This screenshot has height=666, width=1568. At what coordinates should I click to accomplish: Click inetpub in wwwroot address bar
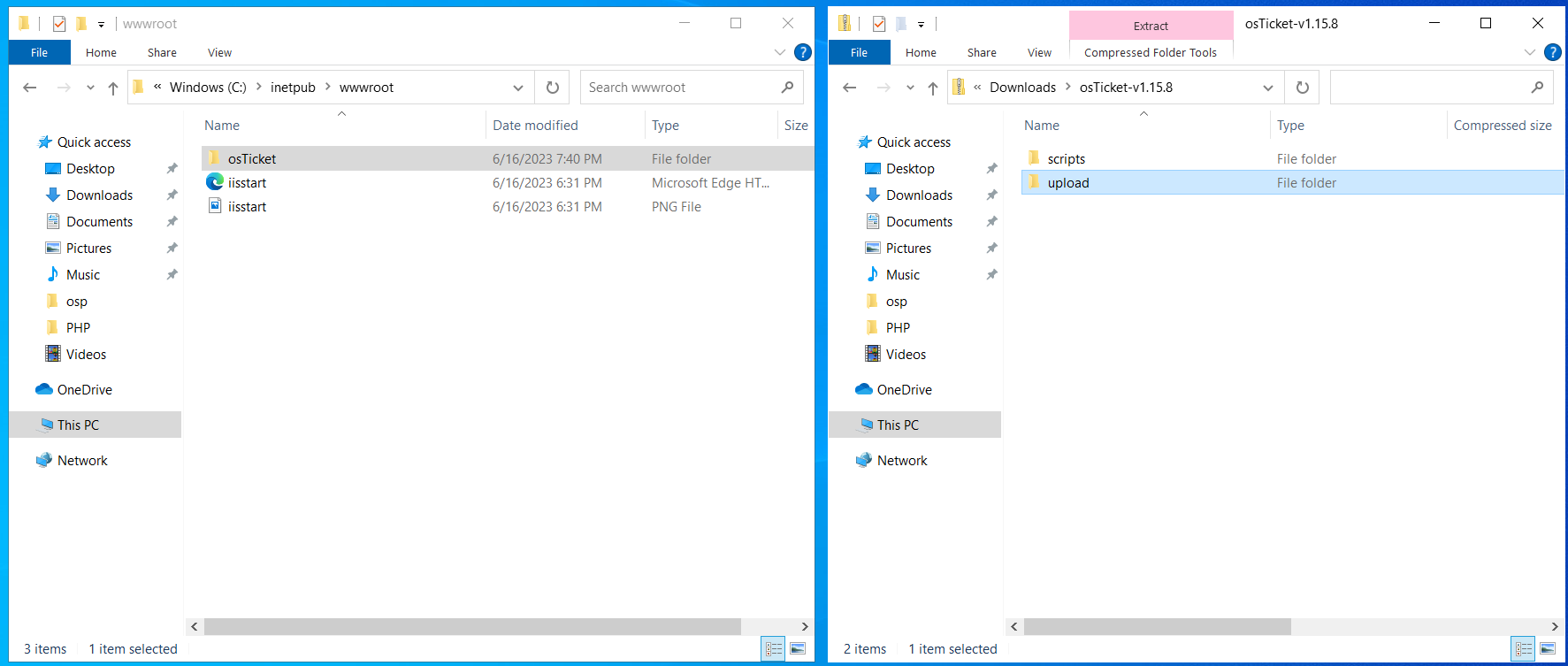click(x=293, y=87)
